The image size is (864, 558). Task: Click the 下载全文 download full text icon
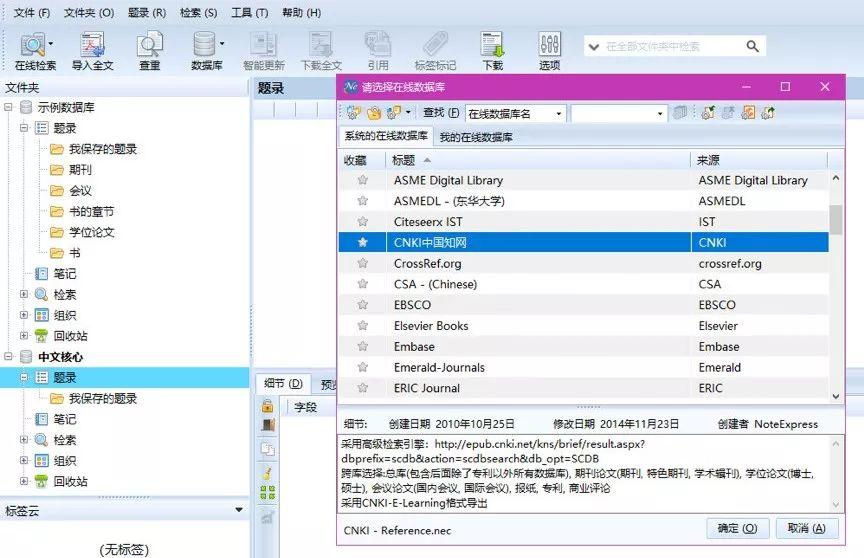[321, 45]
